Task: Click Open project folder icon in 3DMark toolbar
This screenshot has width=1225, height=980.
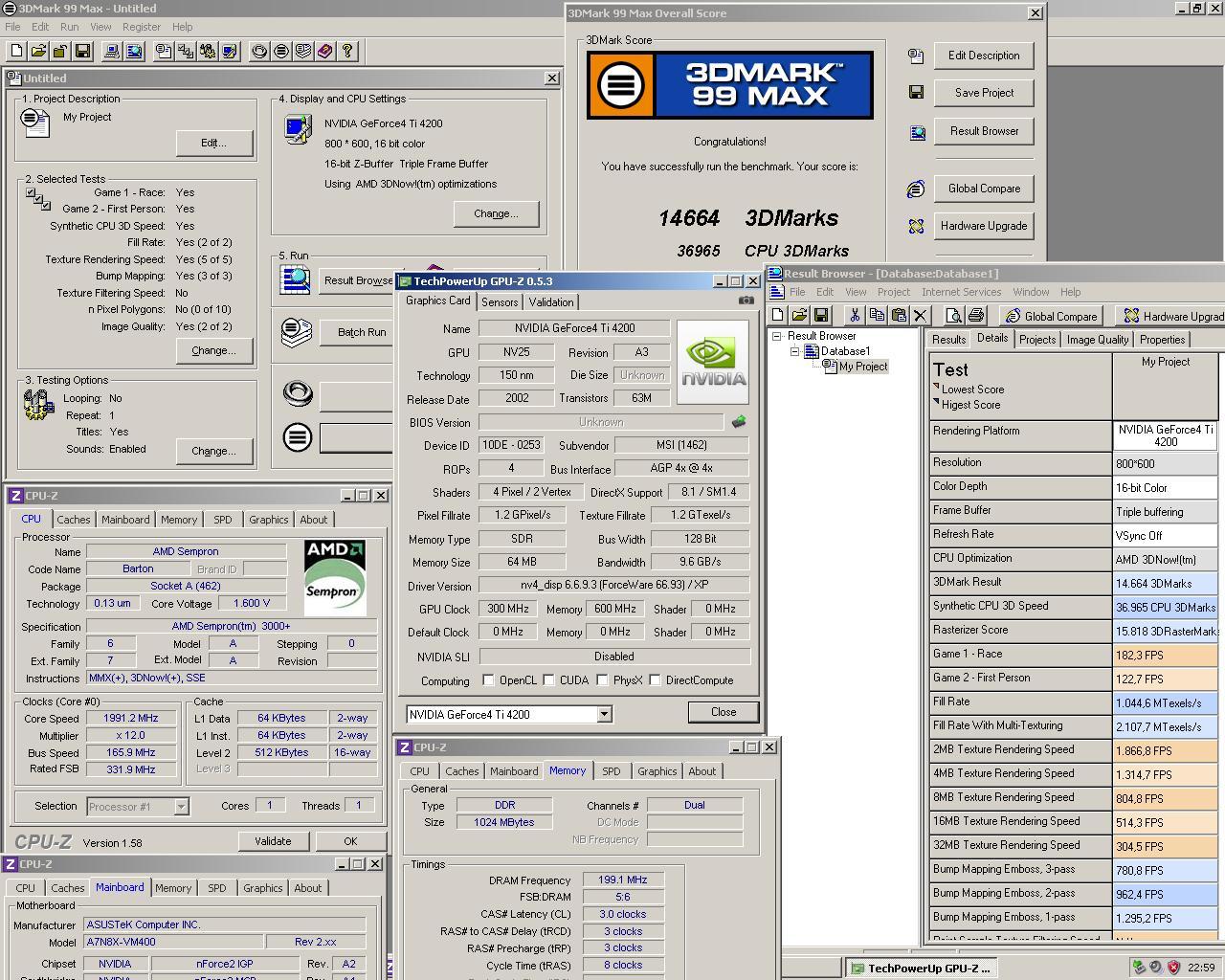Action: tap(39, 51)
